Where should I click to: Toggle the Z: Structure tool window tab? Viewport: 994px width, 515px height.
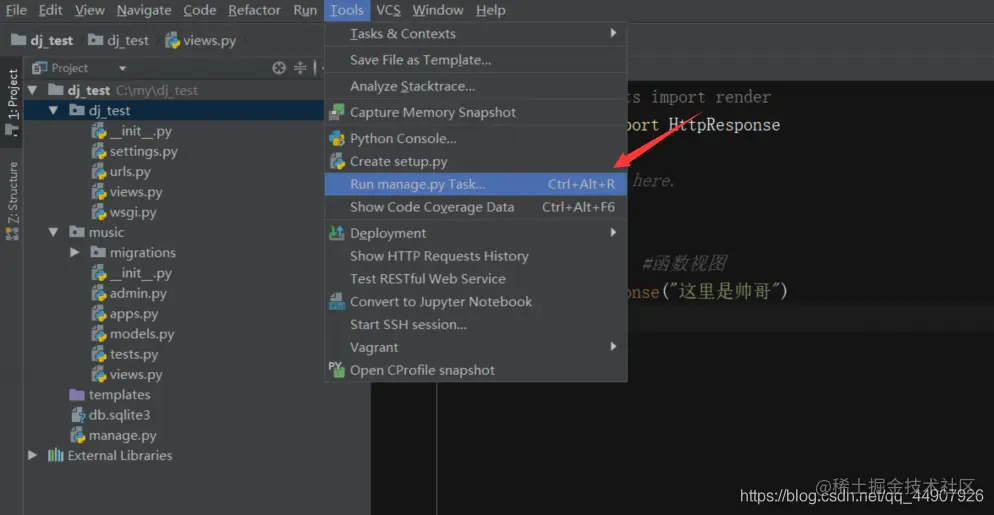click(11, 200)
